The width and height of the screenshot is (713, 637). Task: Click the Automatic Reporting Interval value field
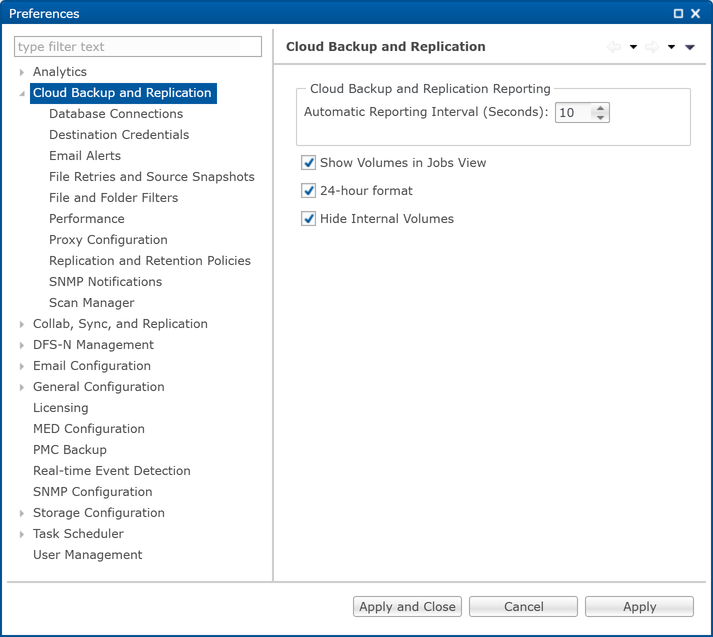[574, 113]
